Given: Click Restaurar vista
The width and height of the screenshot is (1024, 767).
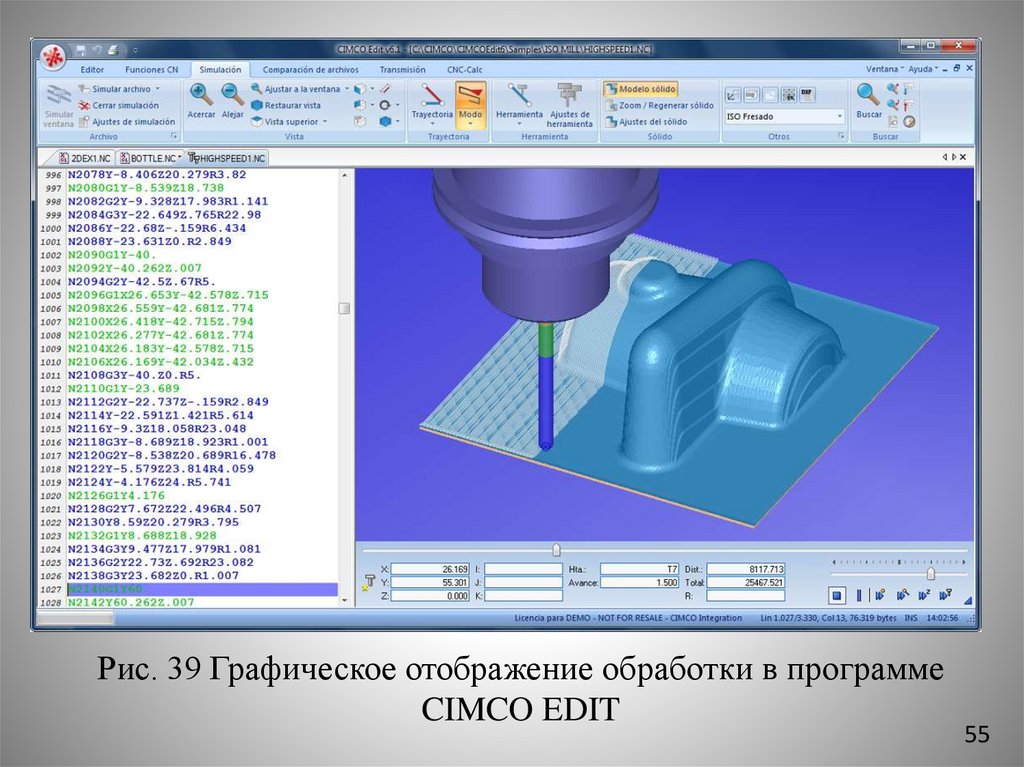Looking at the screenshot, I should 286,105.
